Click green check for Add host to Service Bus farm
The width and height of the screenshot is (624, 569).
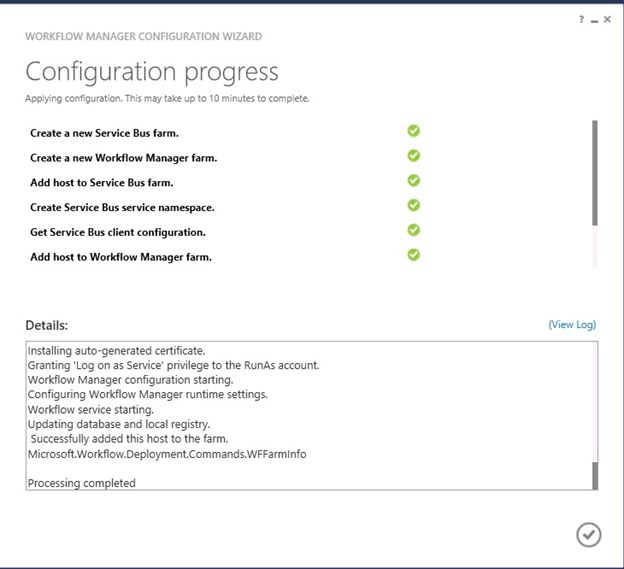coord(413,181)
